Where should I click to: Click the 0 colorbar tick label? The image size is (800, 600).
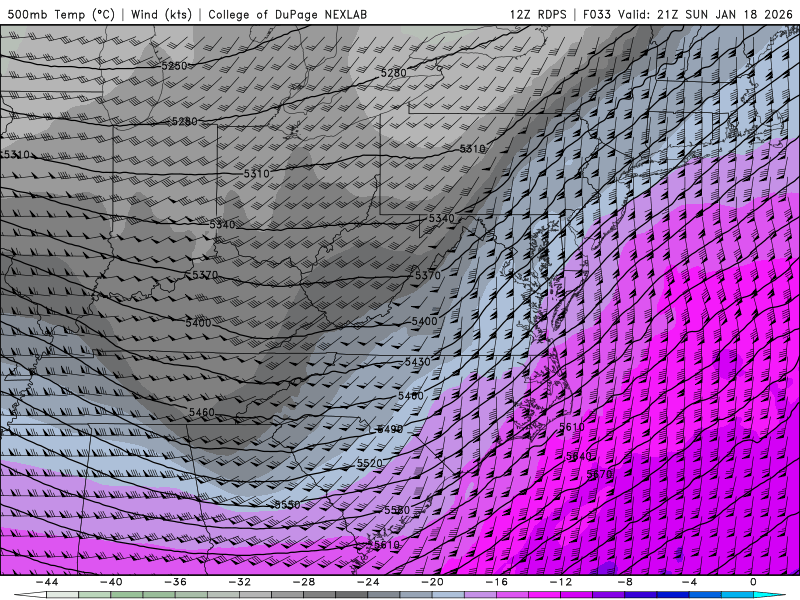pyautogui.click(x=753, y=582)
